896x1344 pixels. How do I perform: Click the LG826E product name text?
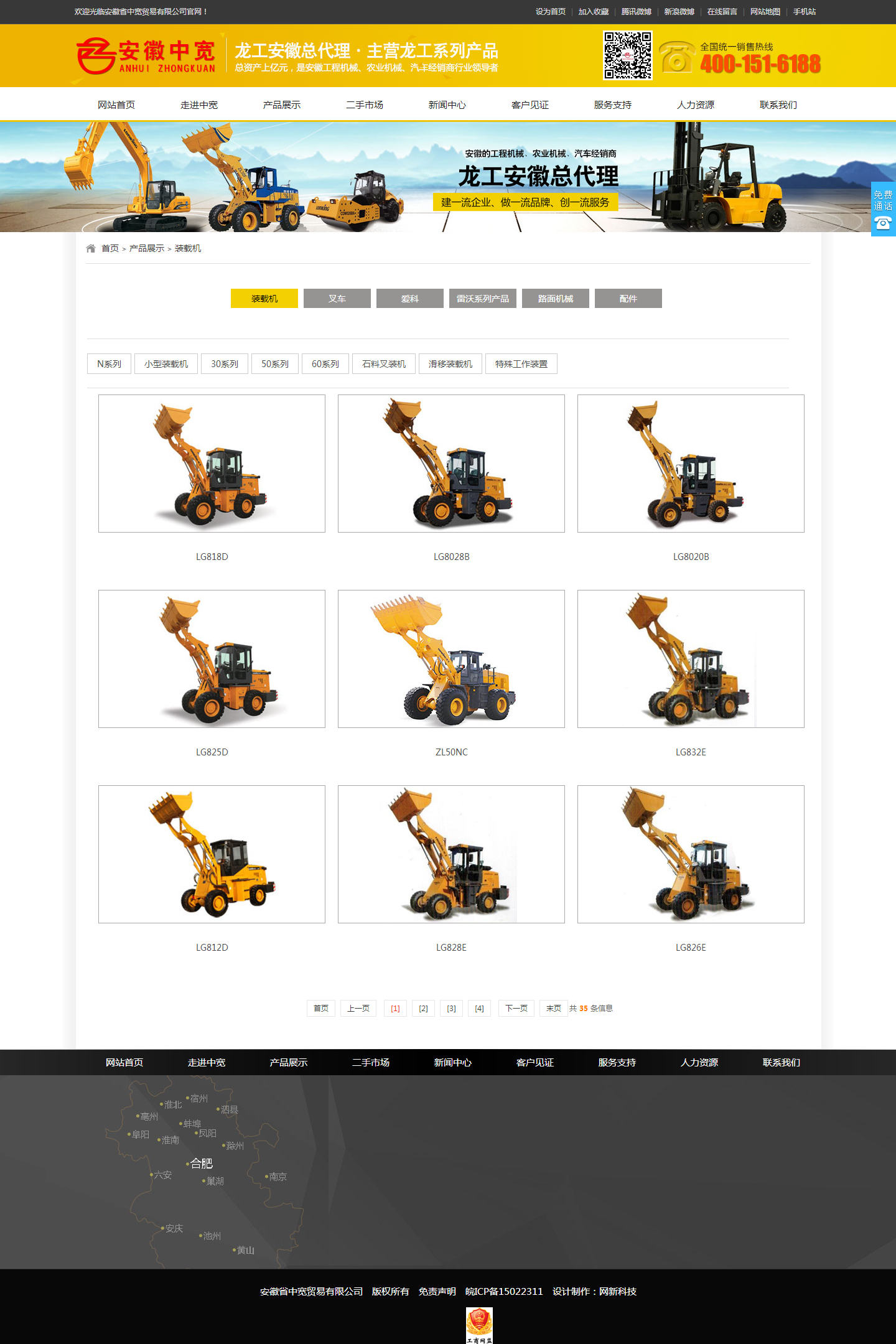[x=691, y=948]
